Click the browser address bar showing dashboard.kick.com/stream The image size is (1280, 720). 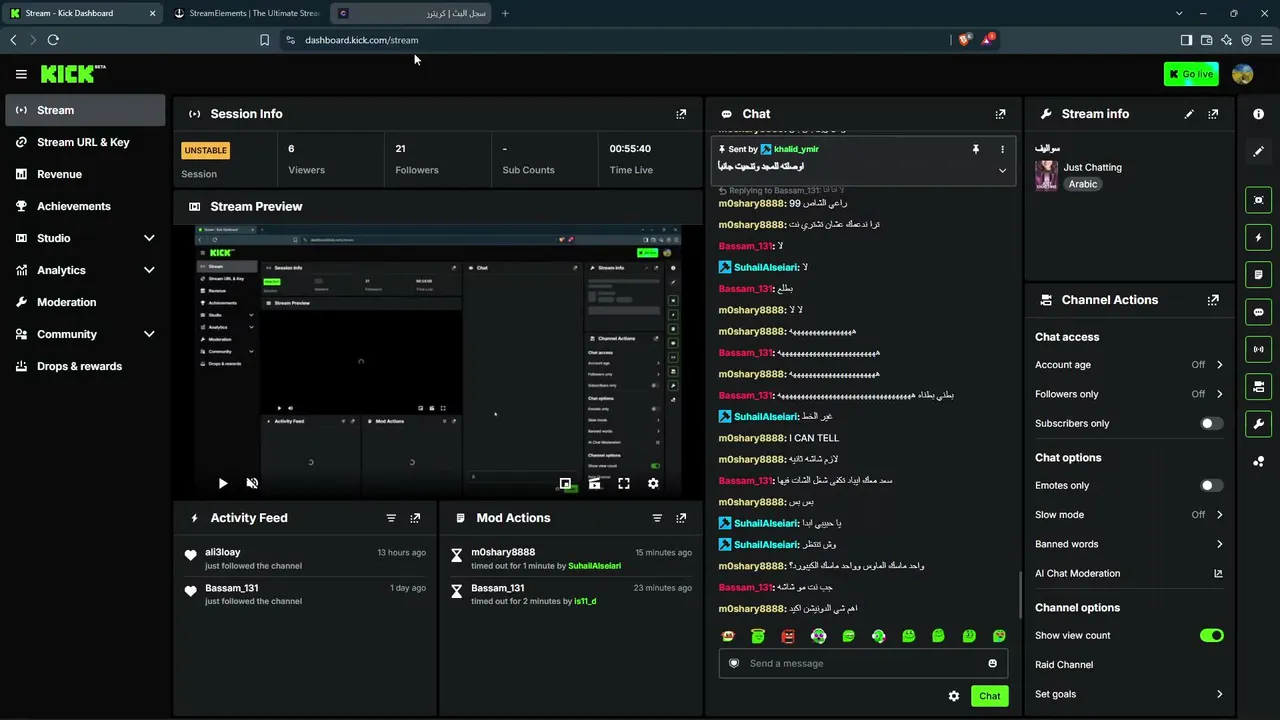(x=615, y=40)
